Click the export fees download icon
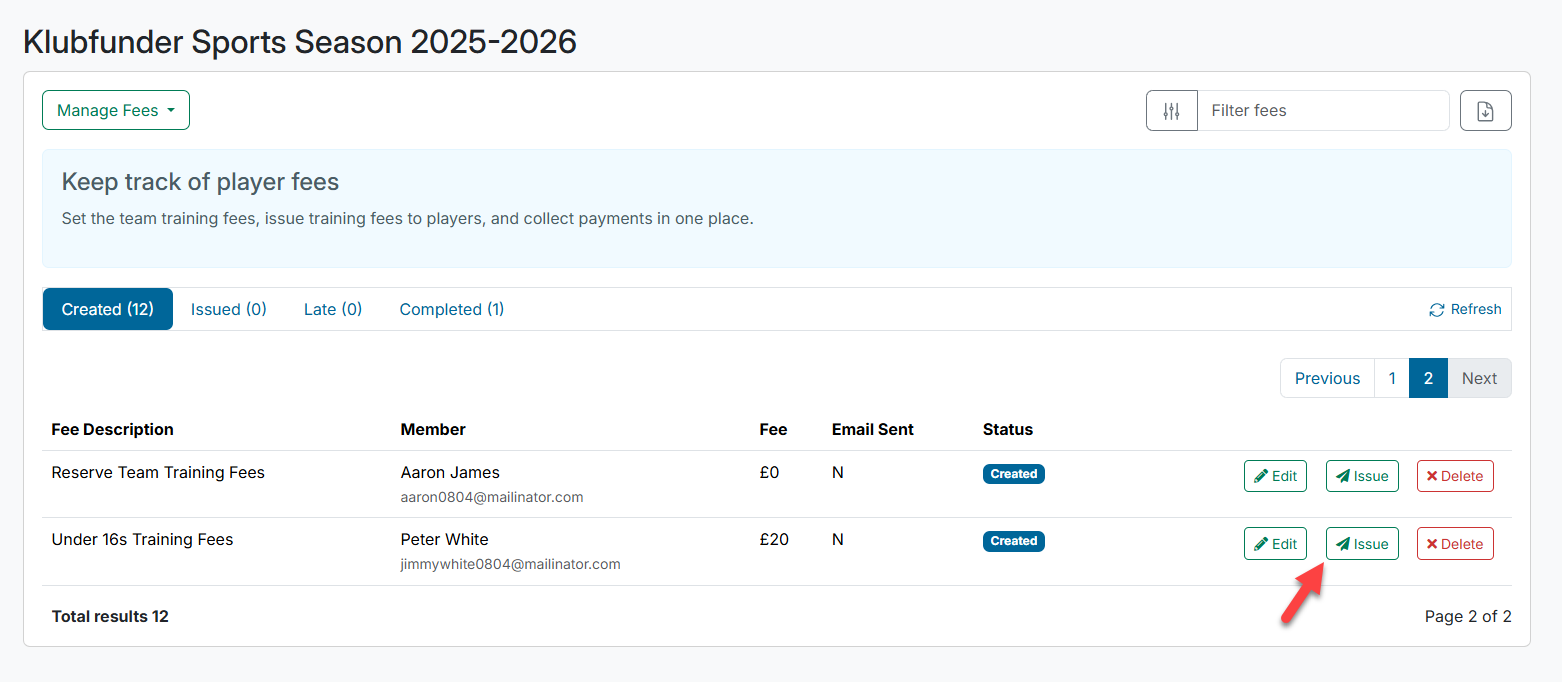The image size is (1562, 682). 1486,110
